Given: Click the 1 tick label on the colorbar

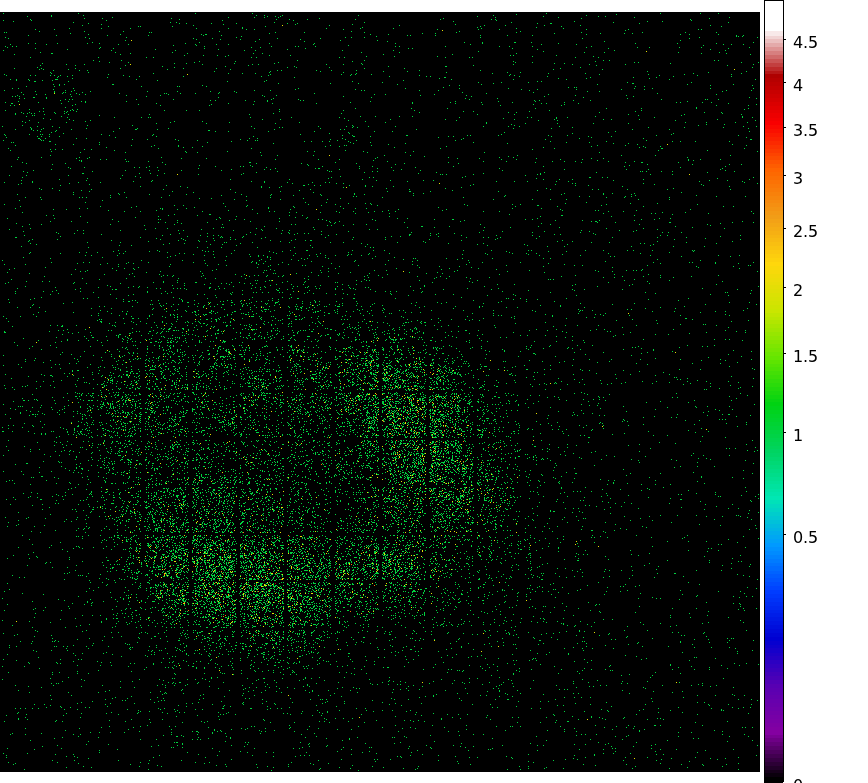Looking at the screenshot, I should point(797,435).
